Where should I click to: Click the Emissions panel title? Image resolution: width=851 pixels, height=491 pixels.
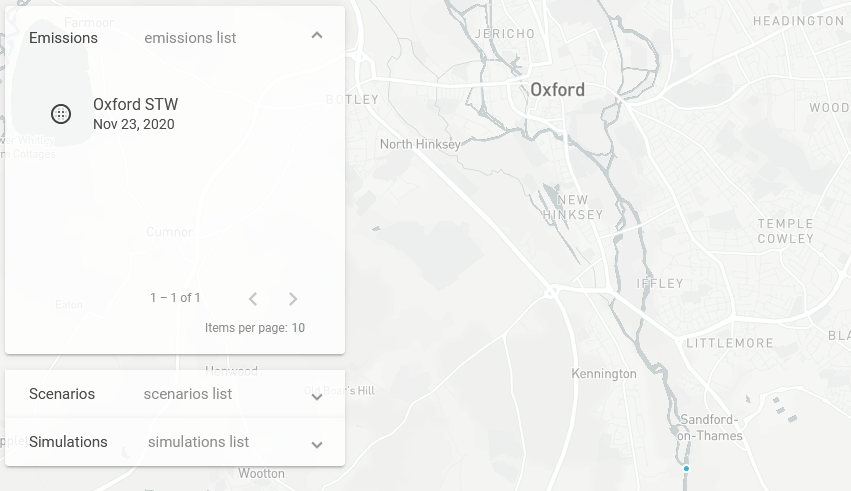(x=63, y=38)
